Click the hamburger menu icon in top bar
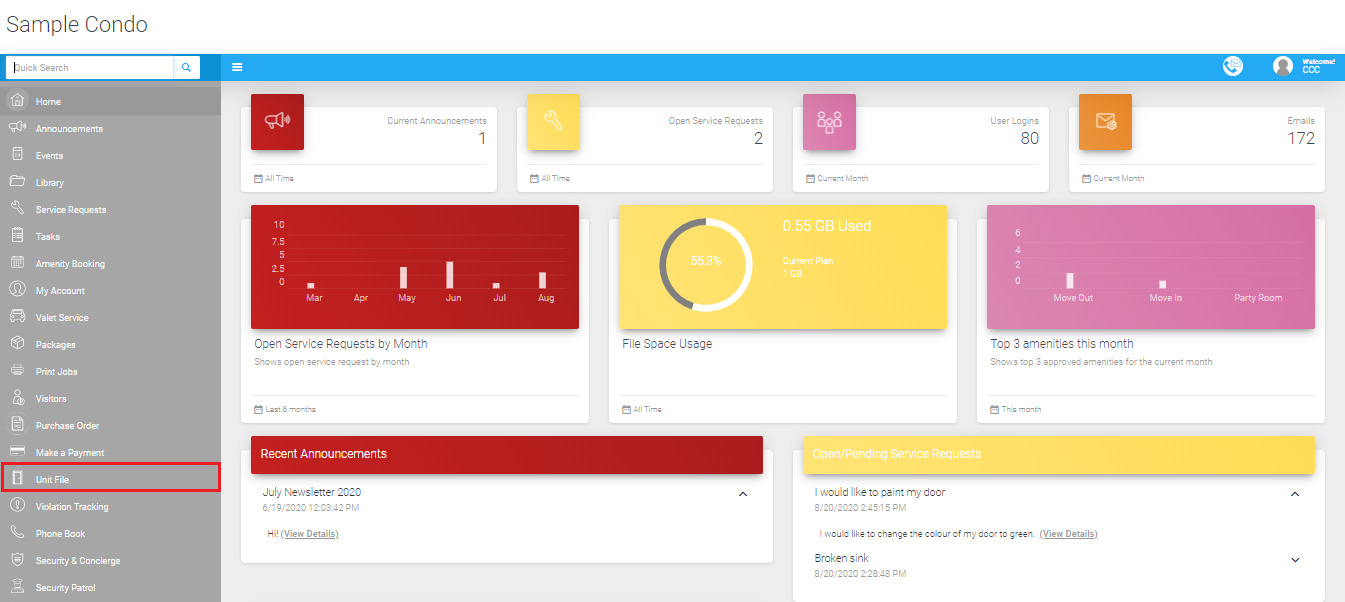Viewport: 1345px width, 602px height. [x=237, y=67]
